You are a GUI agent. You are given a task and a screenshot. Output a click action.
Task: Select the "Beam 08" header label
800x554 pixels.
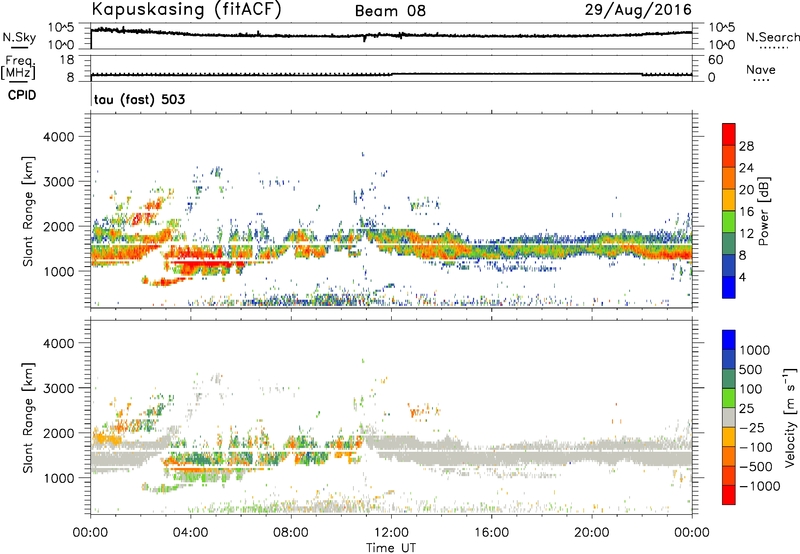[x=390, y=11]
